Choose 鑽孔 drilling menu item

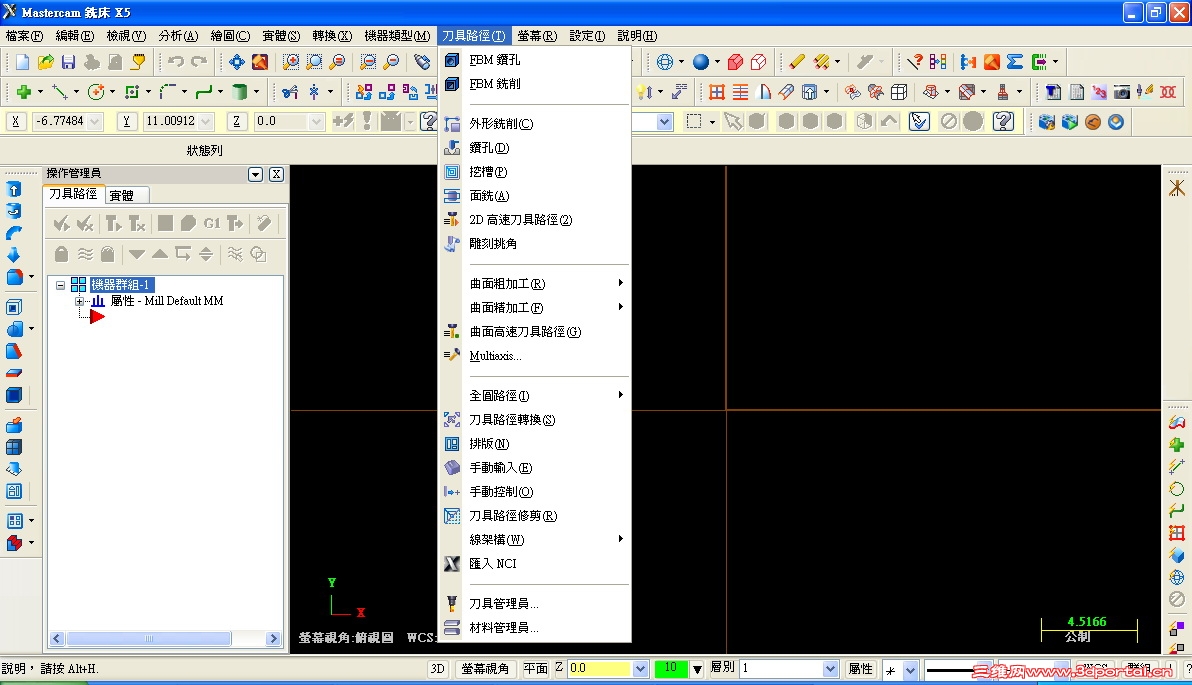535,147
